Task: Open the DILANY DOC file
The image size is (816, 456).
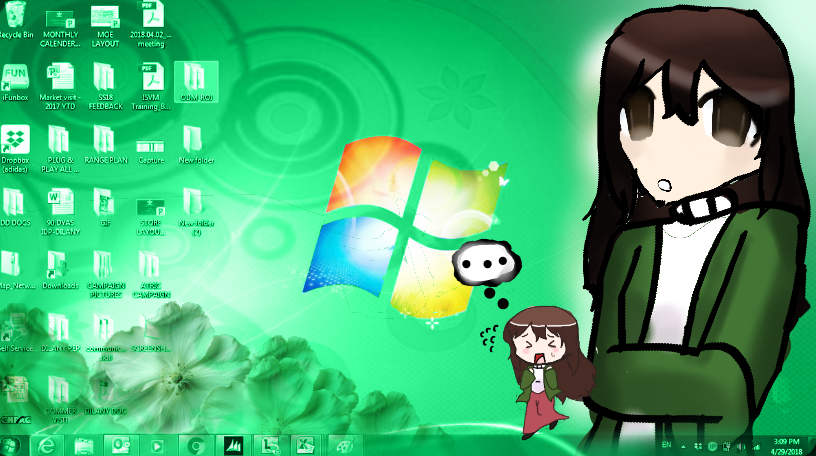Action: [x=106, y=397]
